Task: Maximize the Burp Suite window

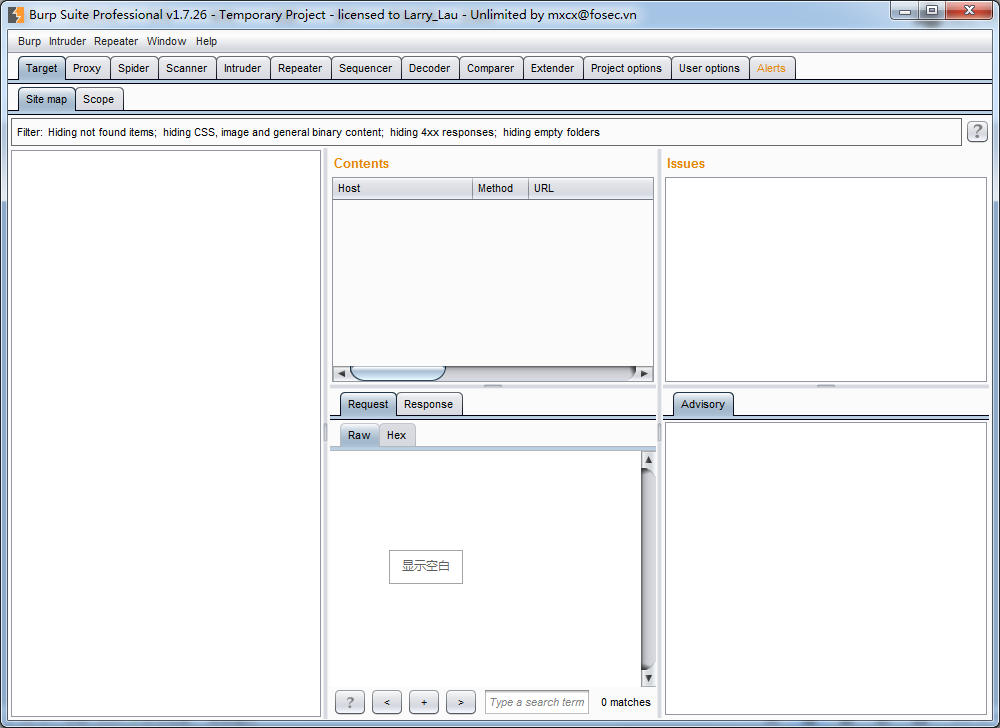Action: pos(932,11)
